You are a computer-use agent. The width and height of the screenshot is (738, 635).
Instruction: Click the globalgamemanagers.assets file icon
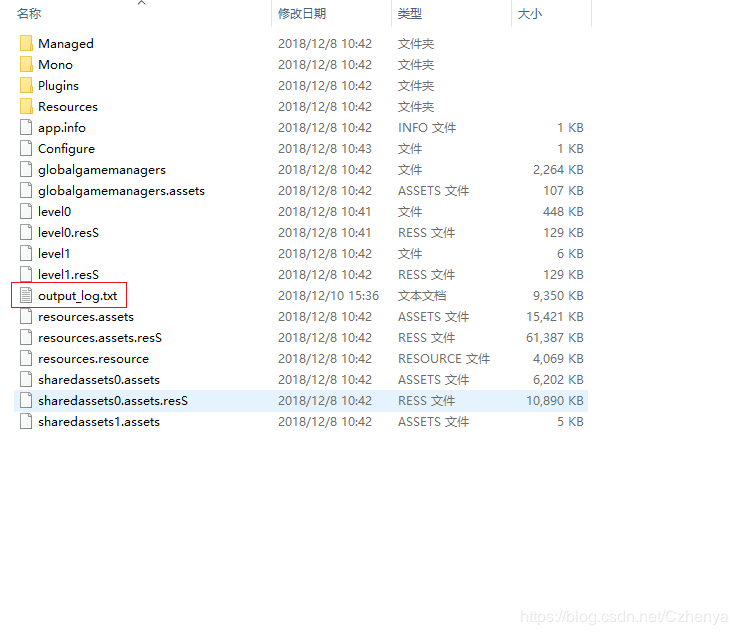tap(26, 190)
